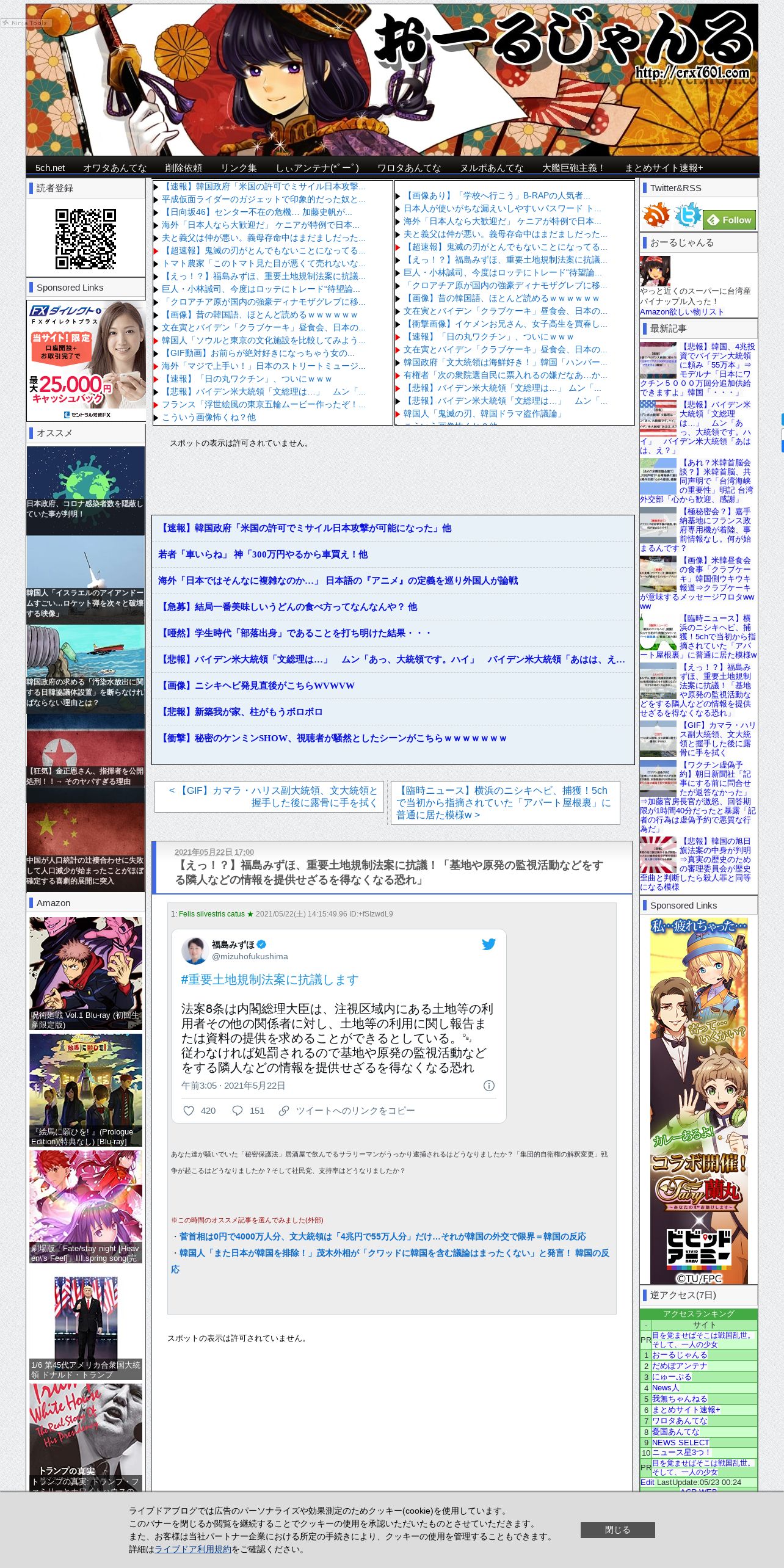Open ワロタあんてな menu item
Image resolution: width=784 pixels, height=1568 pixels.
(409, 168)
